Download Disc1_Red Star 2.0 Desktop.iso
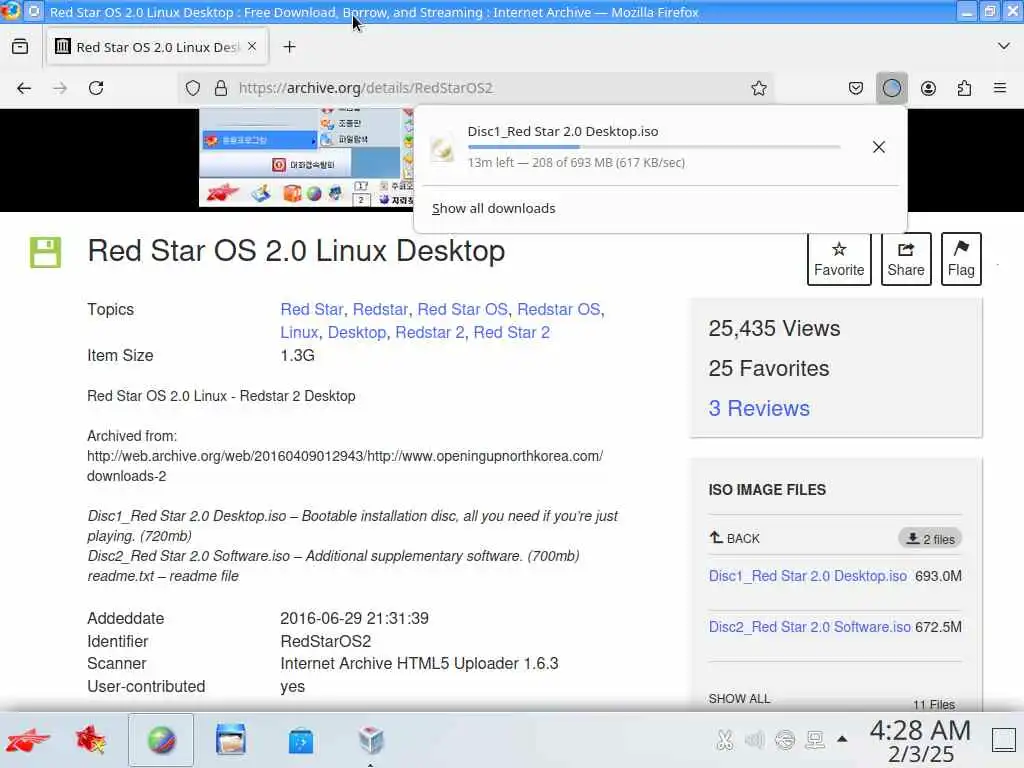This screenshot has width=1024, height=768. tap(808, 576)
